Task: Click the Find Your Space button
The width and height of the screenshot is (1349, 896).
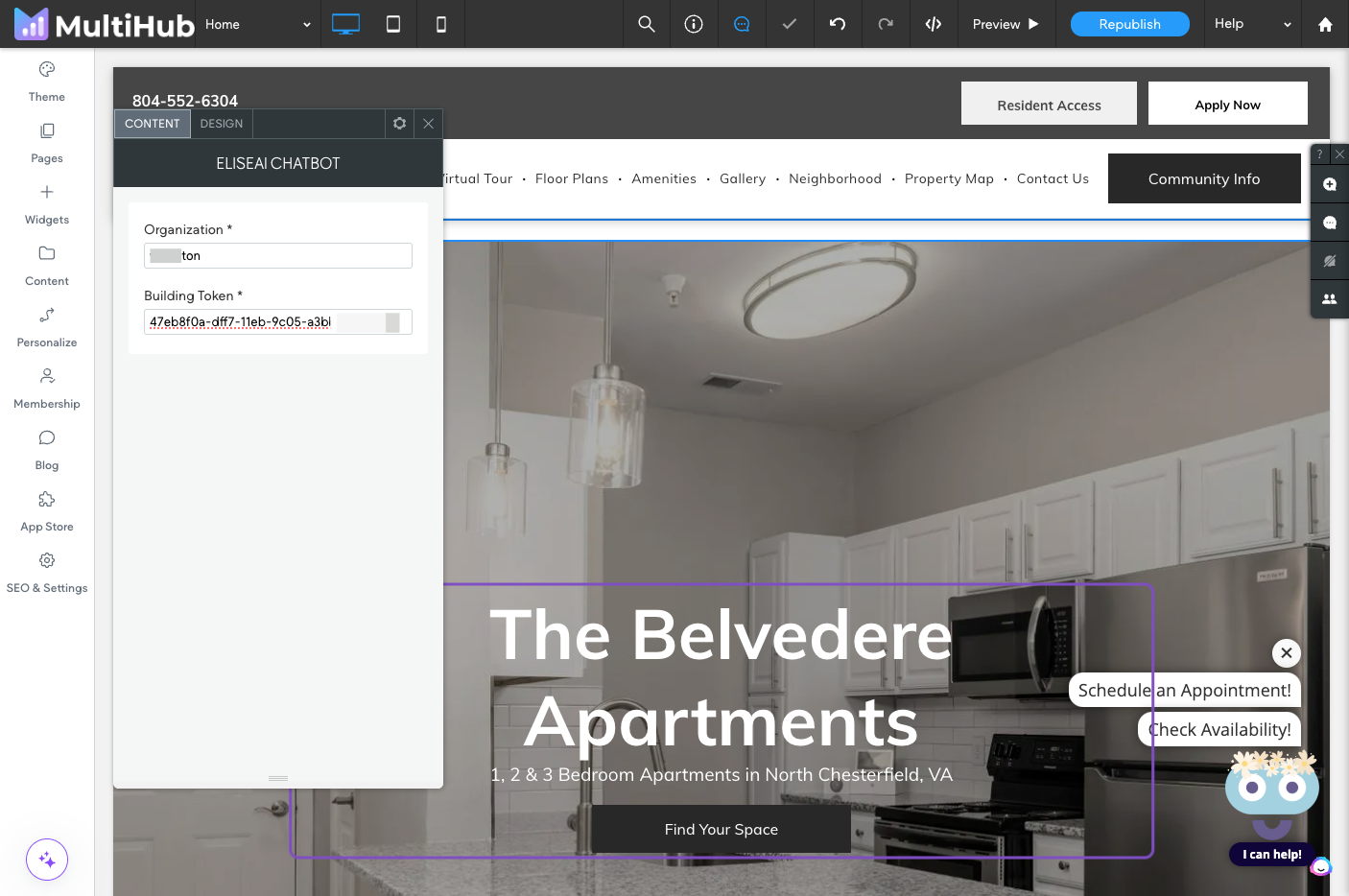Action: [x=722, y=830]
